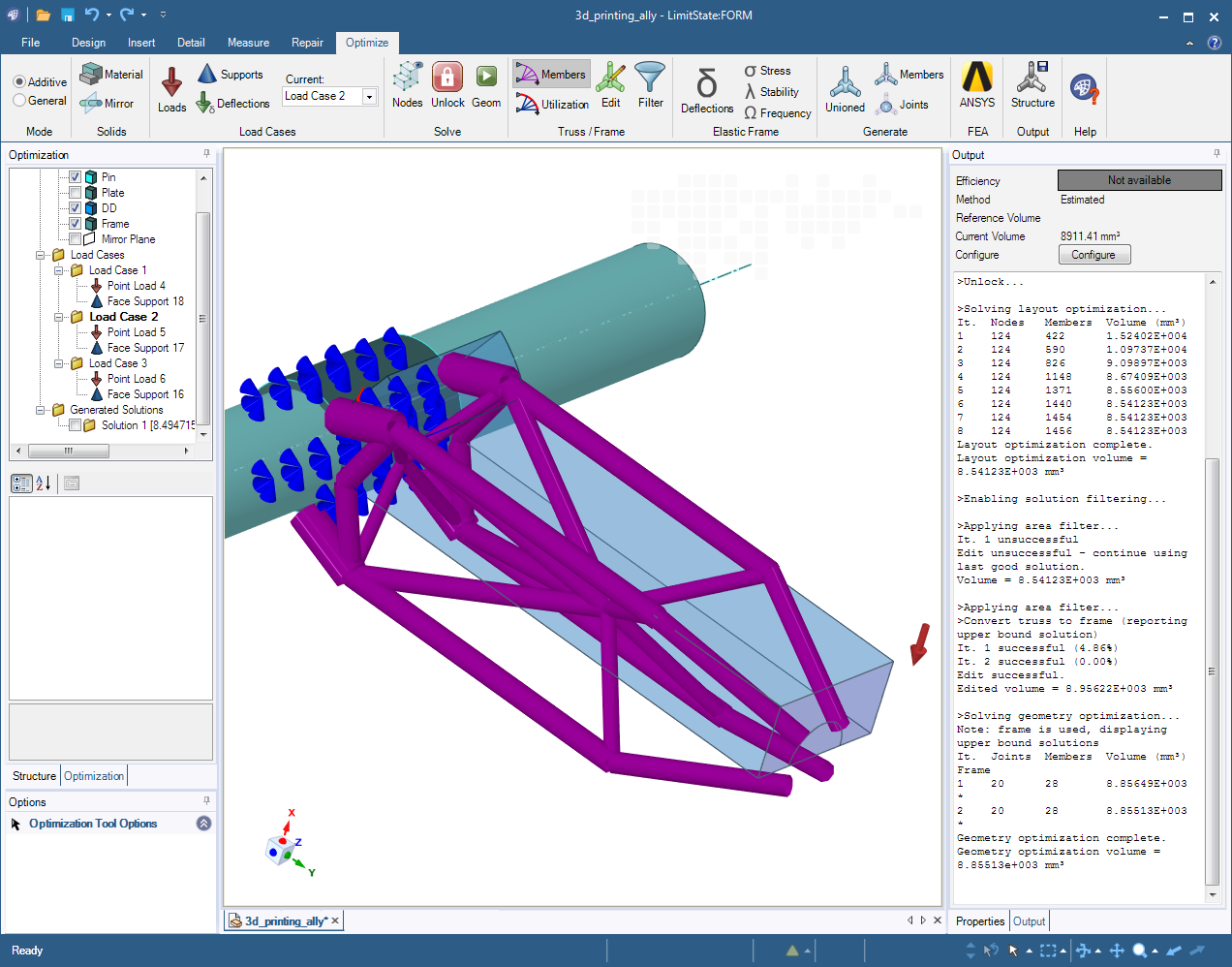Screen dimensions: 1232x967
Task: Select the Stability analysis option
Action: click(771, 92)
